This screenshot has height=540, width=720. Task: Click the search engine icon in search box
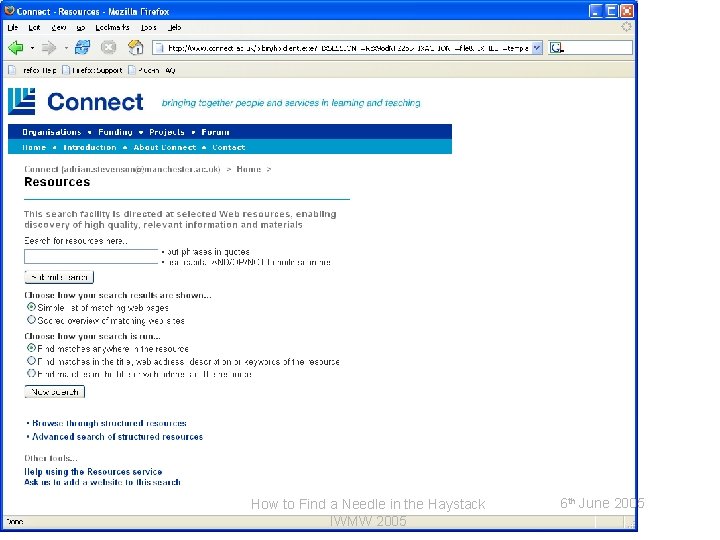pyautogui.click(x=557, y=48)
